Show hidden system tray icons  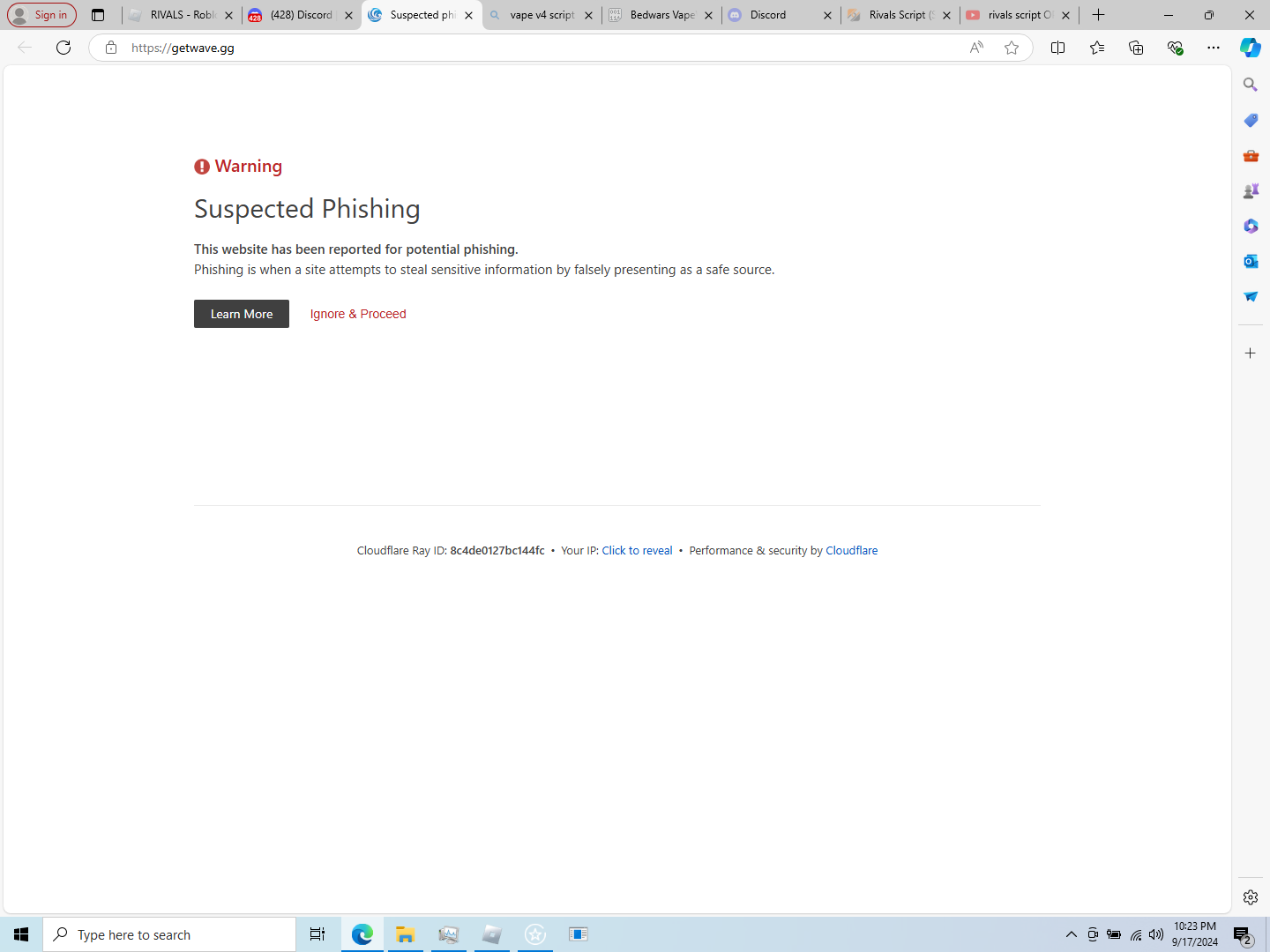tap(1072, 934)
